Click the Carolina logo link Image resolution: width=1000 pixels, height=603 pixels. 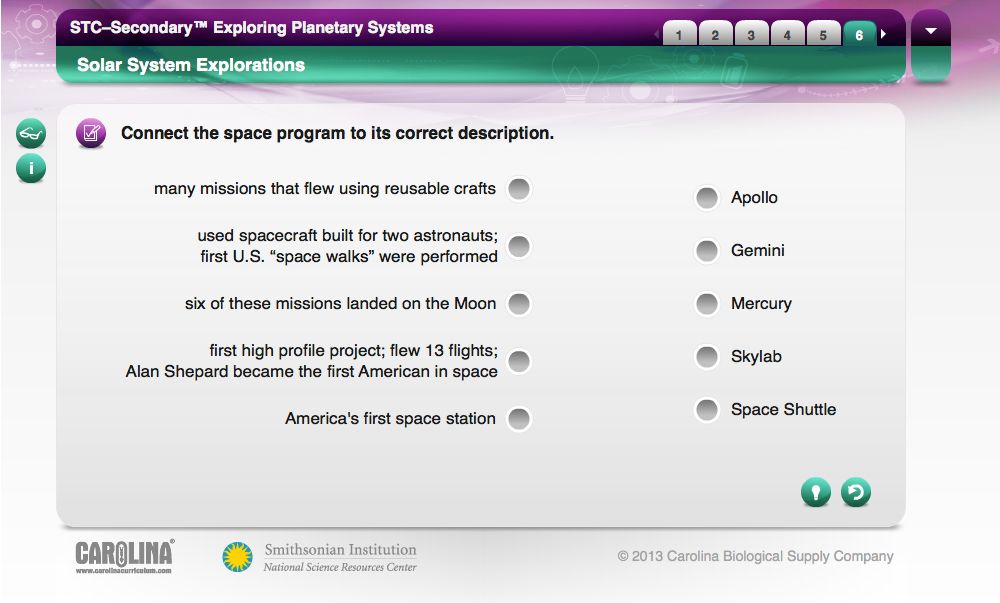click(124, 556)
